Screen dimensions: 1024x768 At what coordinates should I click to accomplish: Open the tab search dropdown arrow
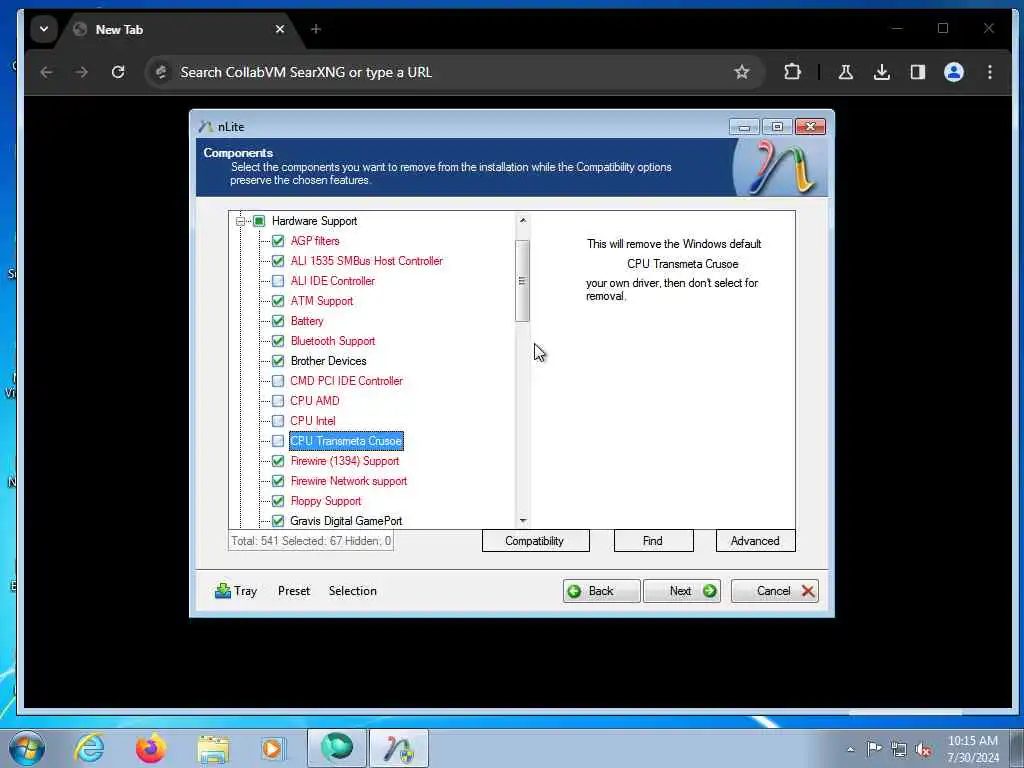click(x=44, y=29)
